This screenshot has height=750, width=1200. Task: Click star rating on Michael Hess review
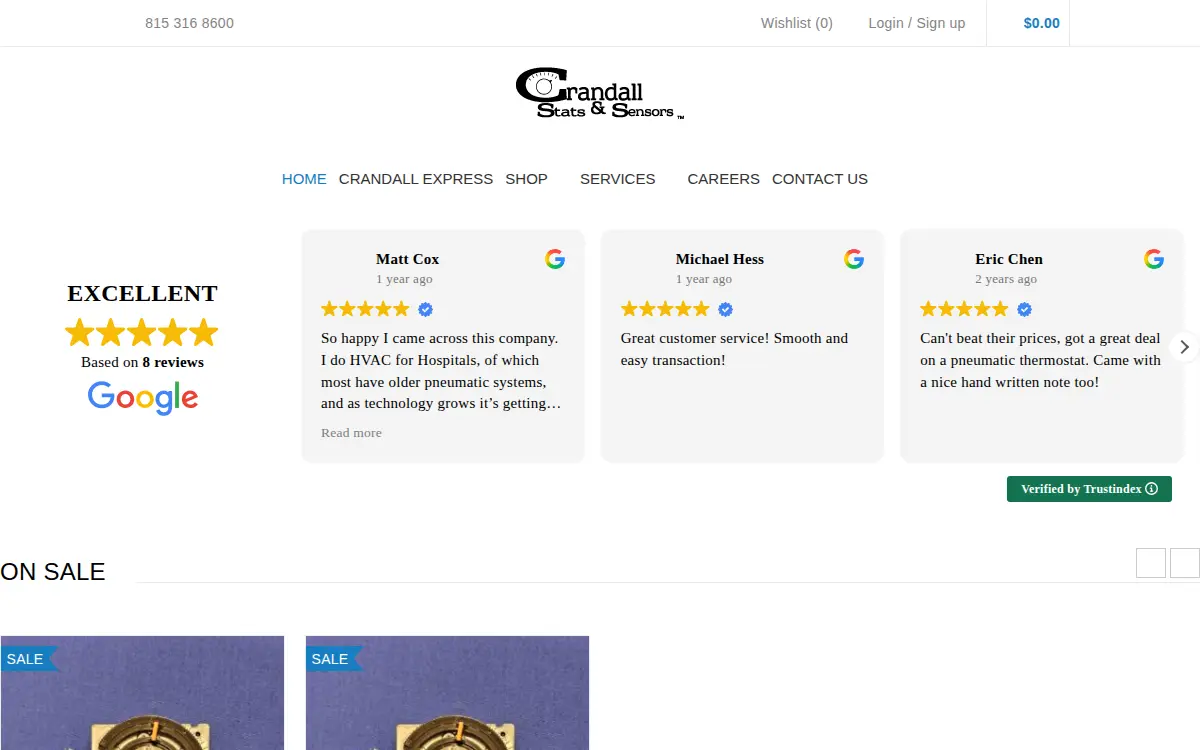665,309
